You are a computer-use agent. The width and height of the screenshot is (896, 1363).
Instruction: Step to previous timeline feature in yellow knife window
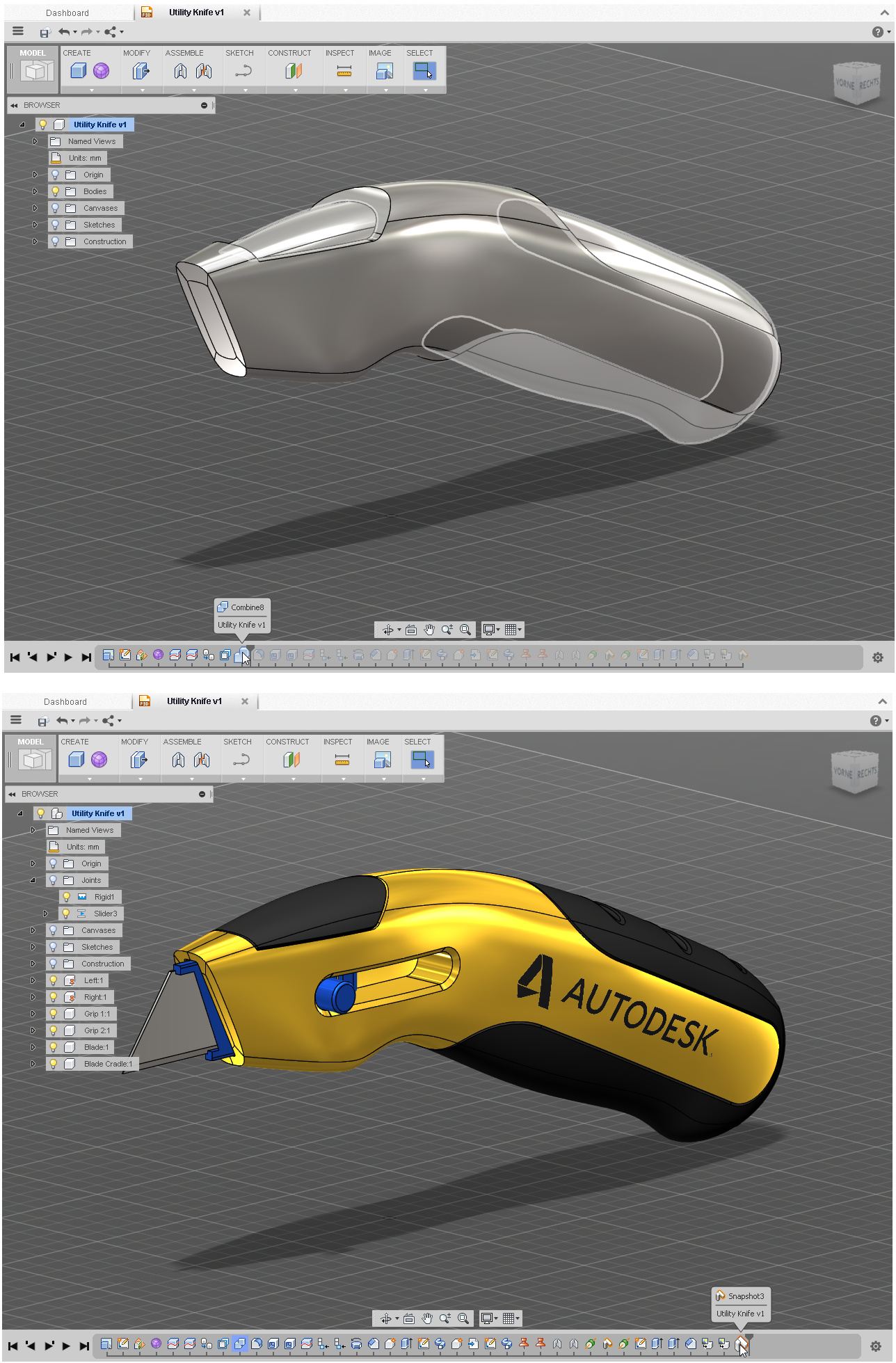click(30, 1346)
